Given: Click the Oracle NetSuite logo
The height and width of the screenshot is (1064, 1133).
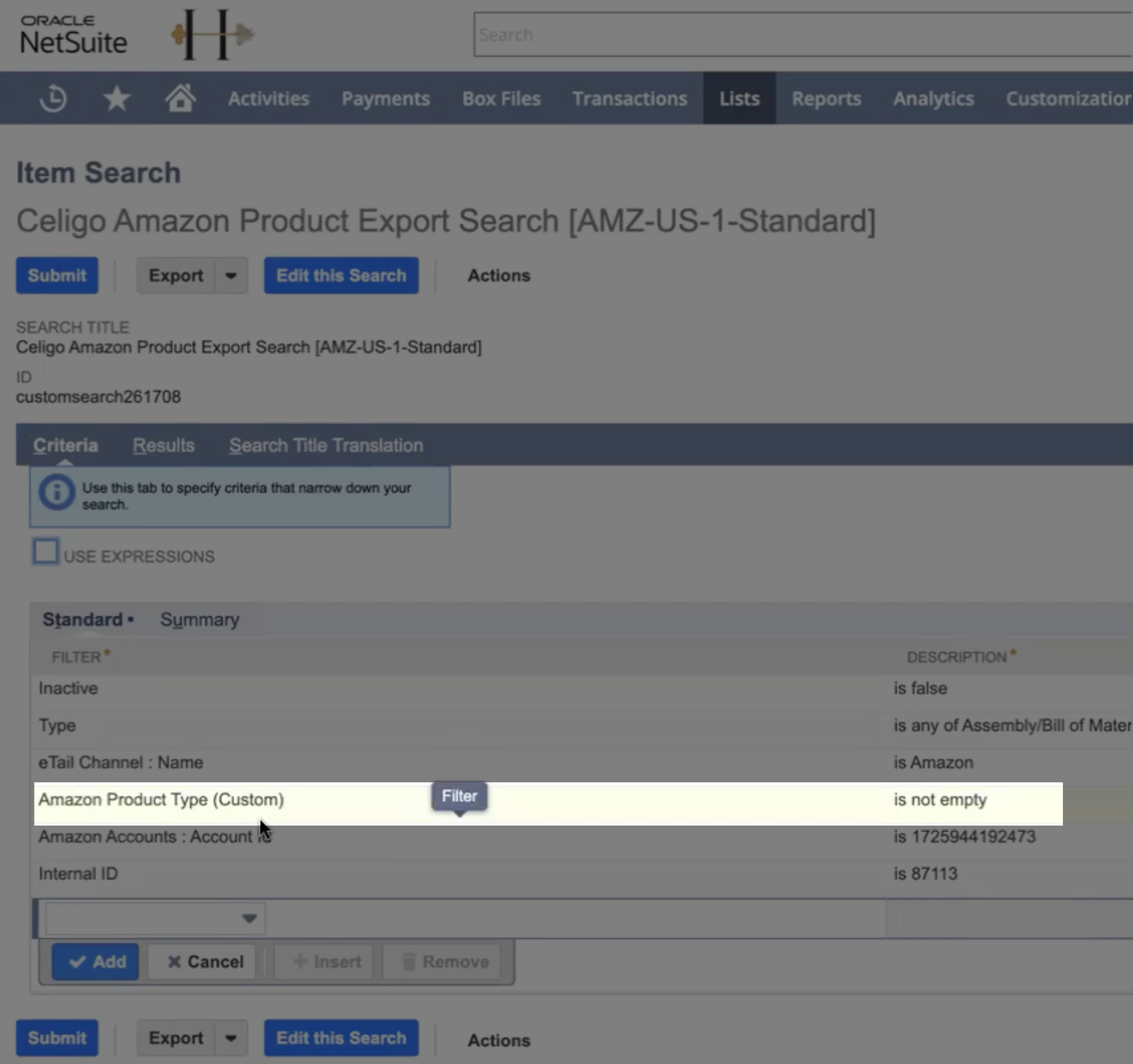Looking at the screenshot, I should [73, 35].
